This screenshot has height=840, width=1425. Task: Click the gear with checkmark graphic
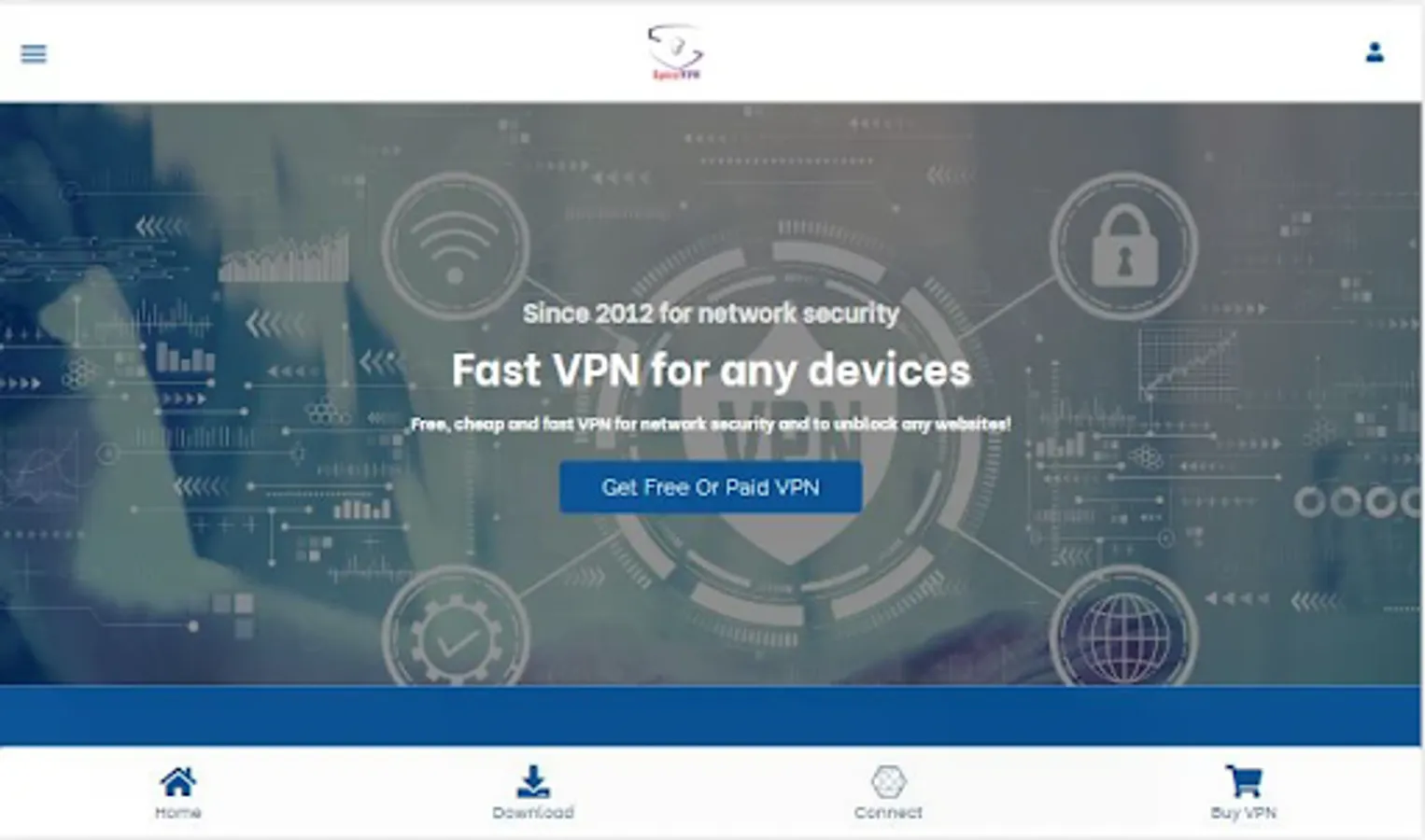(455, 630)
